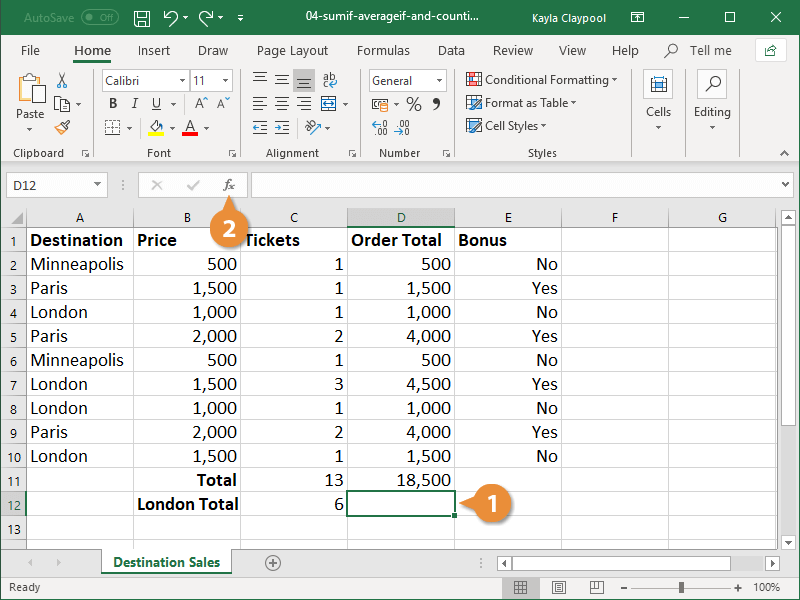Click the new sheet plus button
Image resolution: width=800 pixels, height=600 pixels.
pyautogui.click(x=272, y=562)
